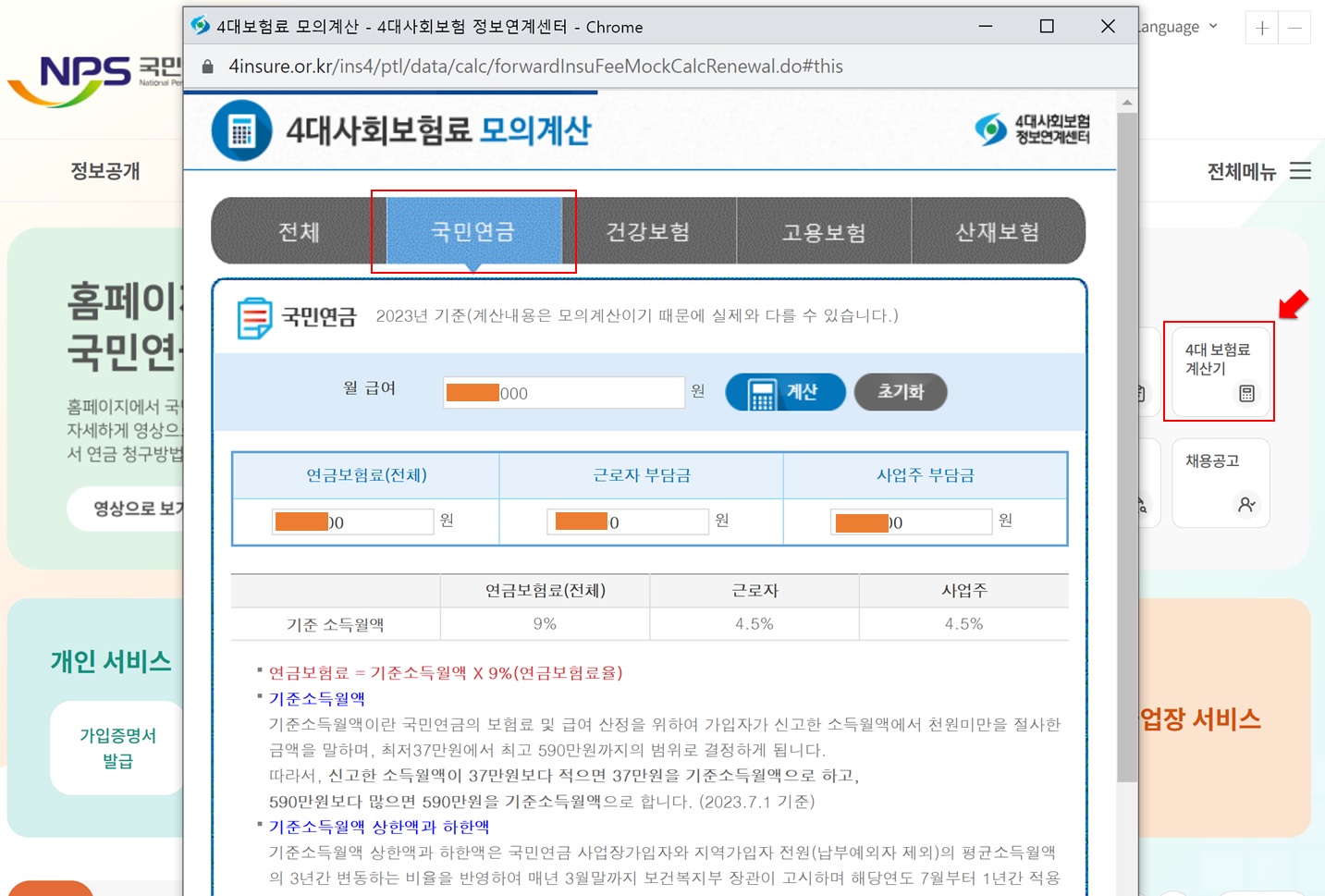Screen dimensions: 1325x896
Task: Open the 전체메뉴 hamburger icon
Action: (1300, 170)
